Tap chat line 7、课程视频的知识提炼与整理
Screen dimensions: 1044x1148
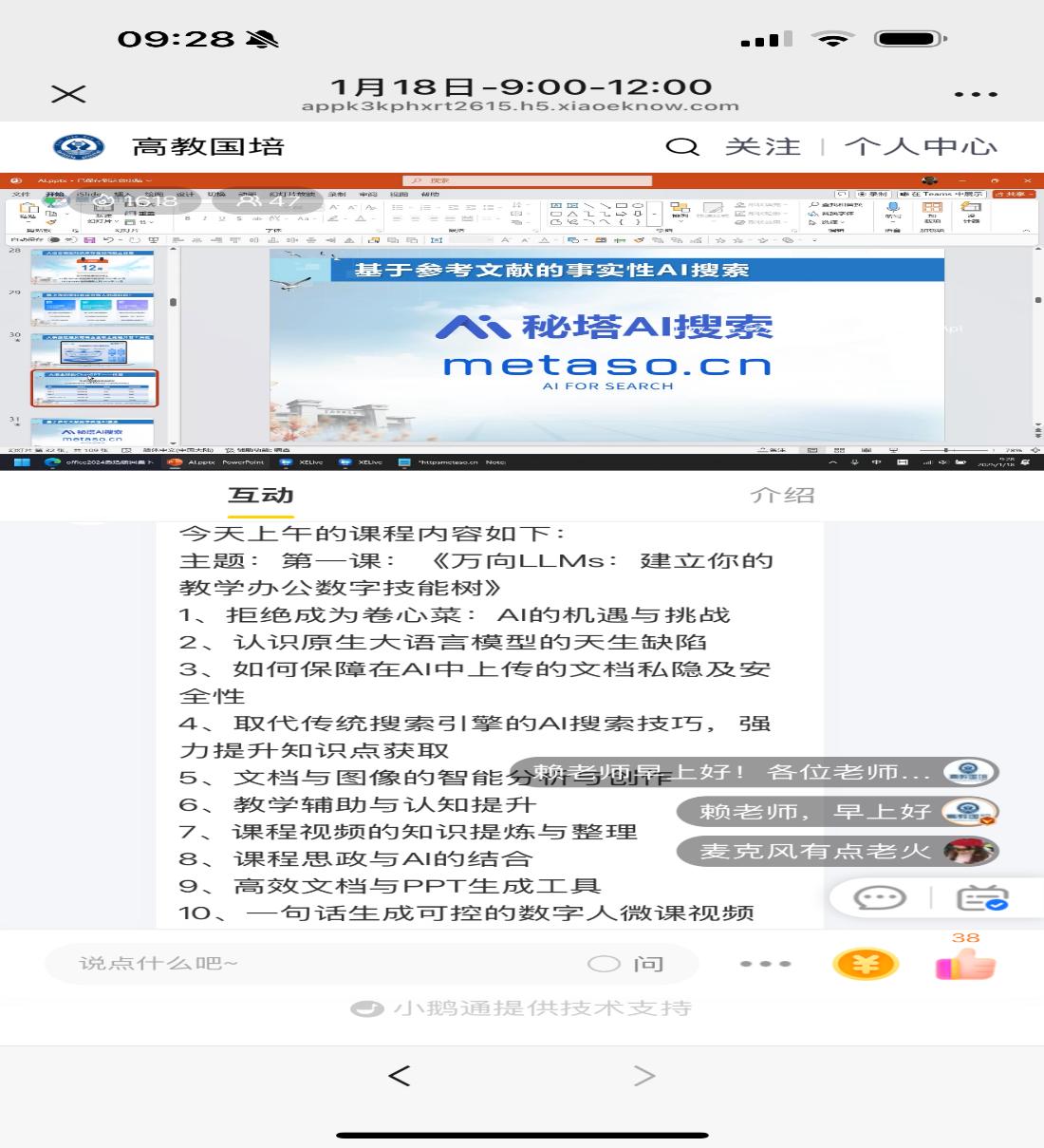point(408,832)
